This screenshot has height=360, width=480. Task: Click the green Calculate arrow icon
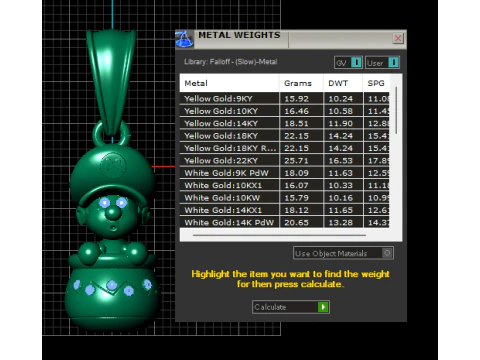pyautogui.click(x=323, y=307)
